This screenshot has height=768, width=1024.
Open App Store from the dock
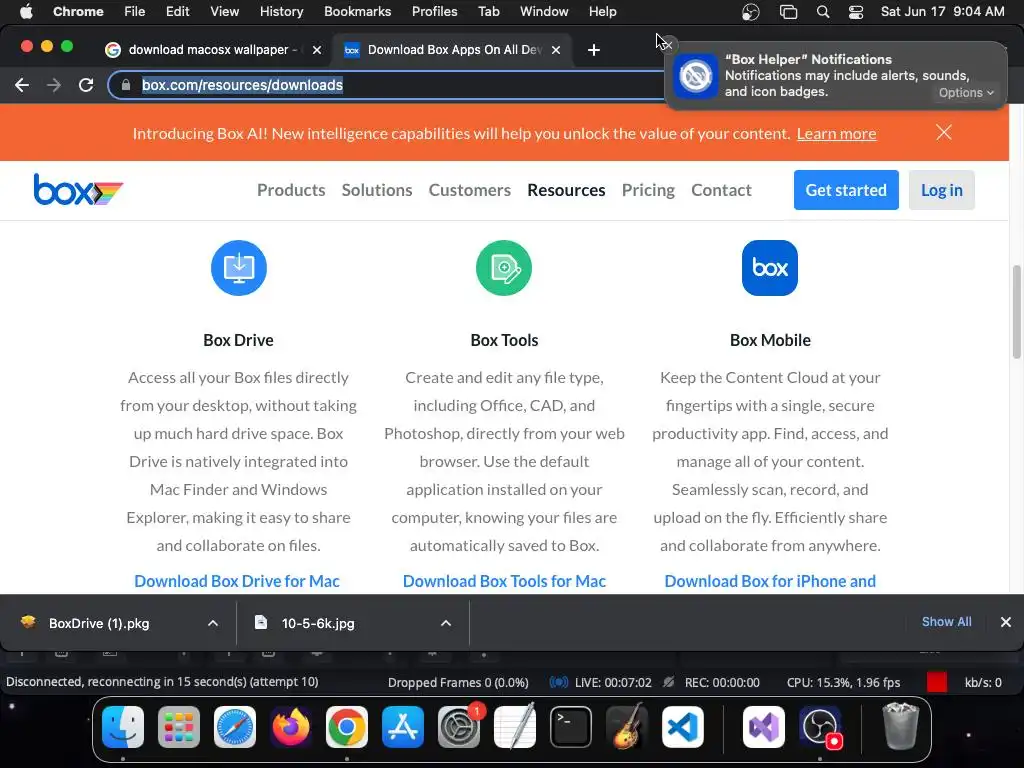point(403,727)
